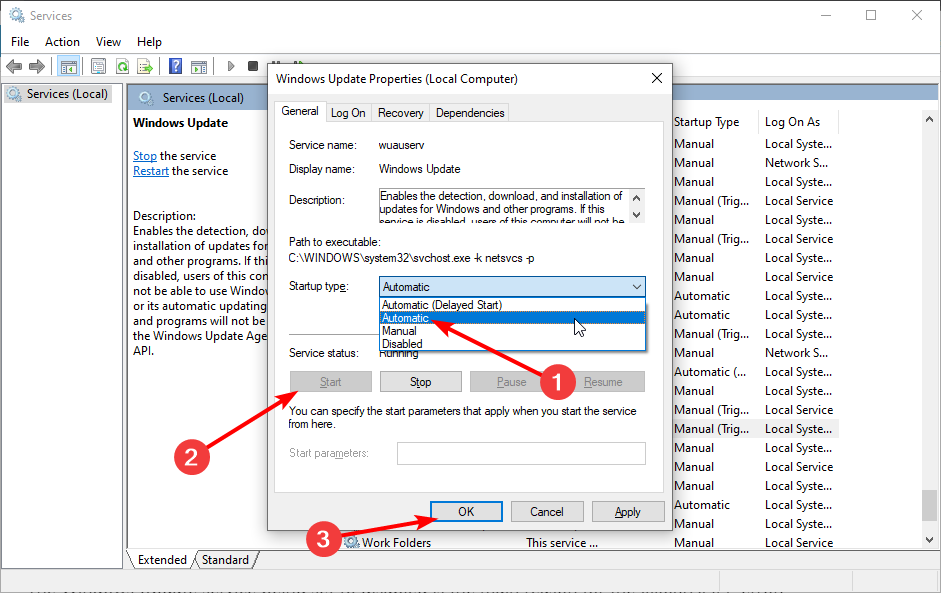The width and height of the screenshot is (941, 593).
Task: Click the services list scroll-down arrow
Action: pyautogui.click(x=929, y=540)
